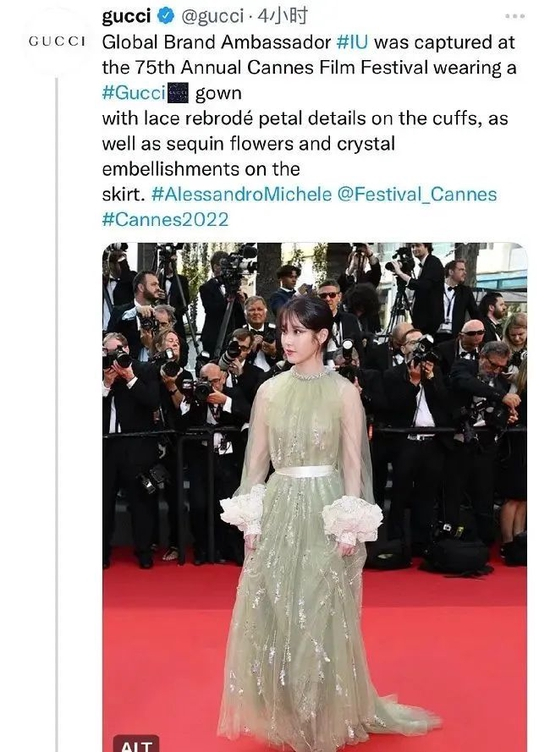The width and height of the screenshot is (550, 752).
Task: Open the tweet's 4小时 timestamp
Action: pyautogui.click(x=282, y=17)
